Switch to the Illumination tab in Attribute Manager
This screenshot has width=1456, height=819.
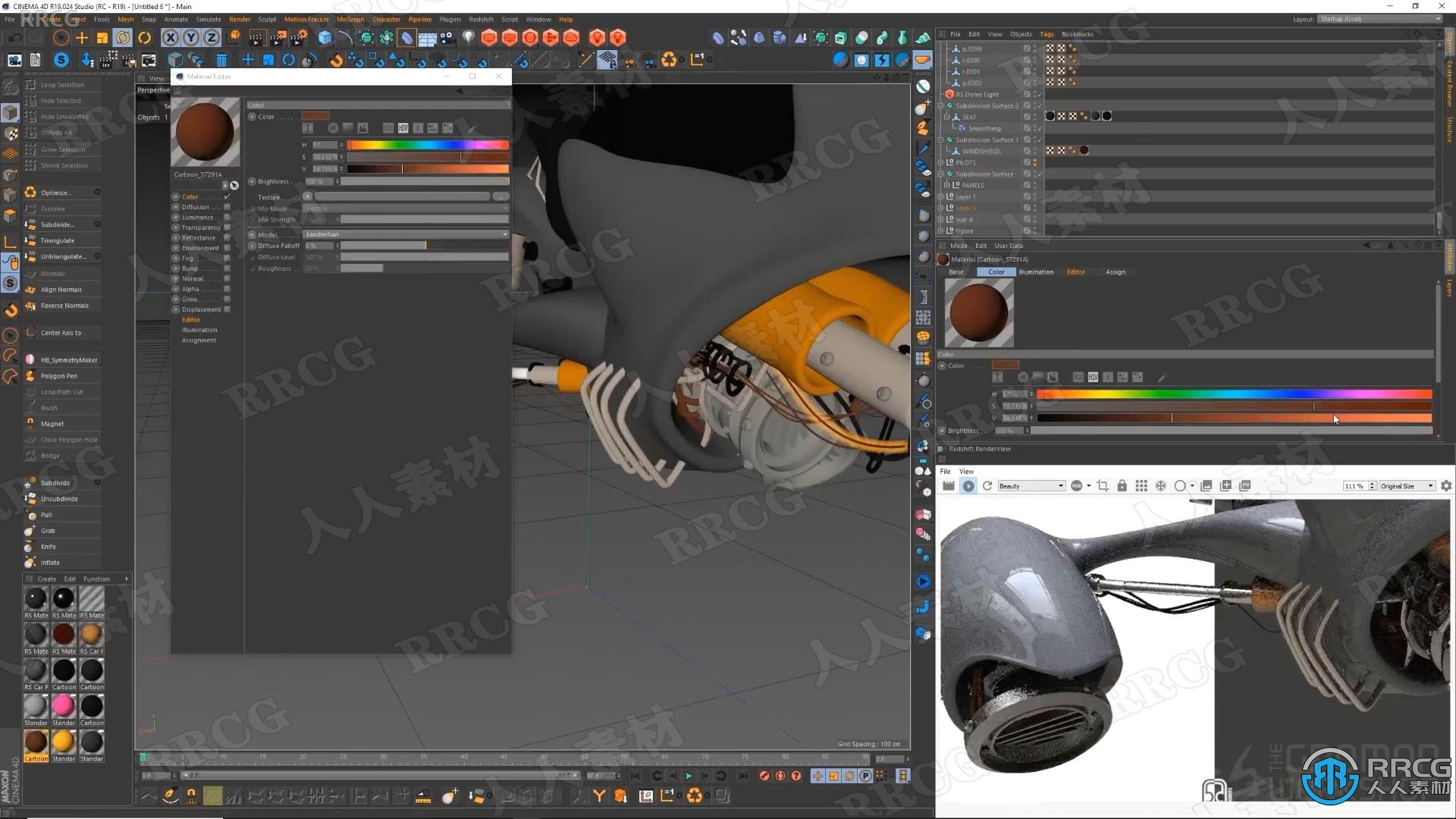[1036, 271]
